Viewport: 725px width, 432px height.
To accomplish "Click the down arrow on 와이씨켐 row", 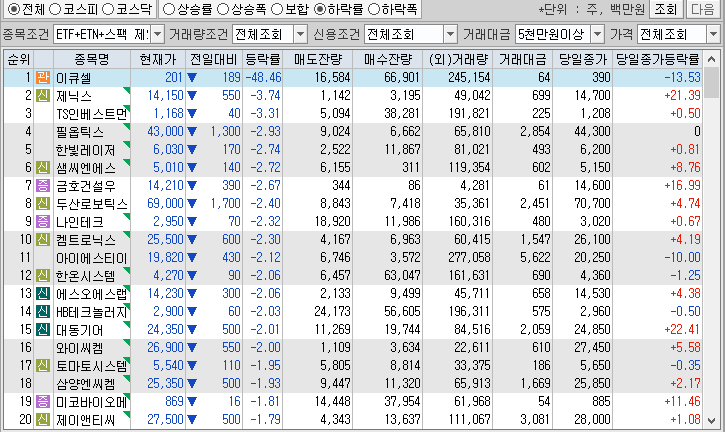I will [192, 348].
